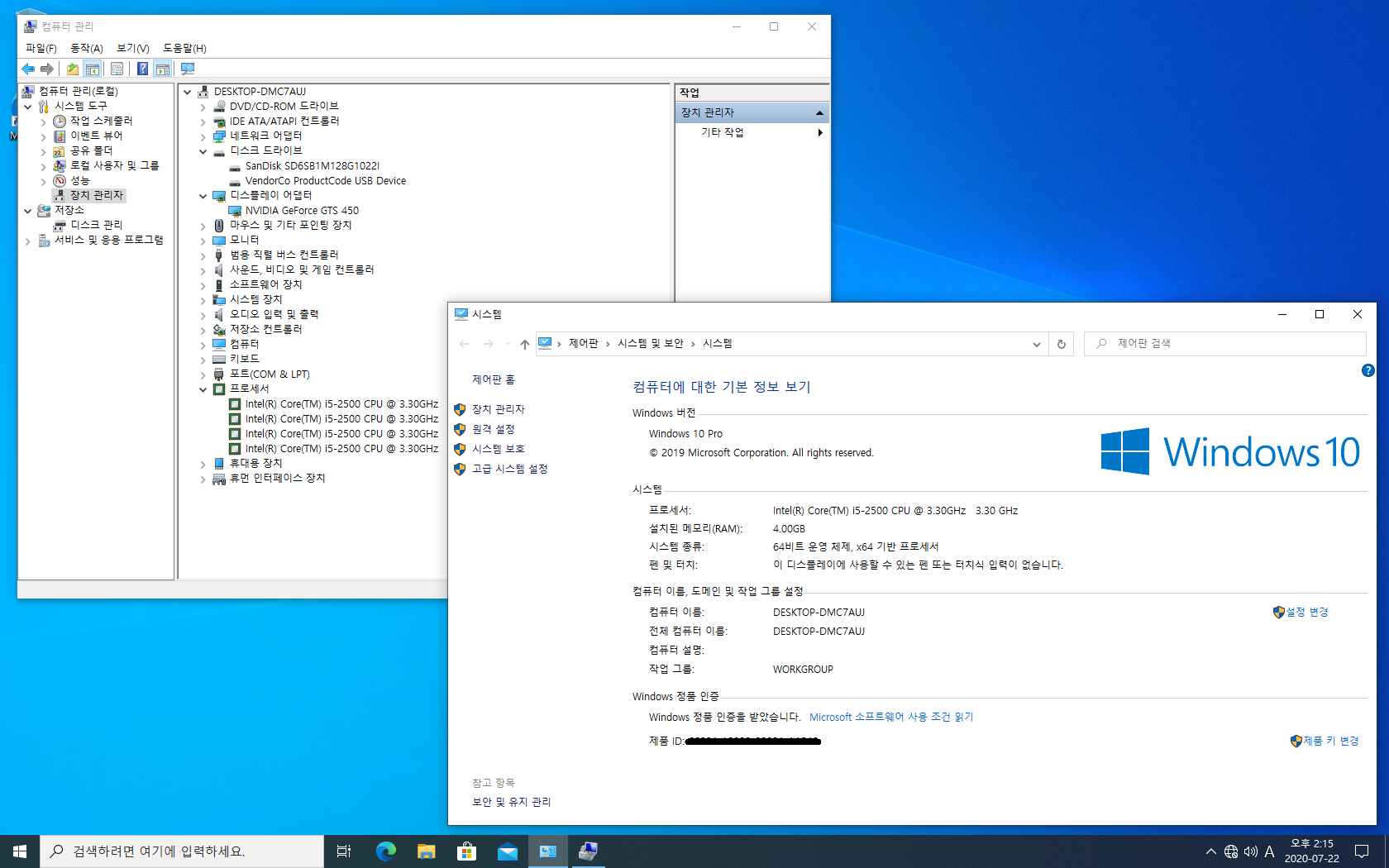This screenshot has width=1389, height=868.
Task: Click Scan for hardware changes monitor icon
Action: pyautogui.click(x=188, y=69)
